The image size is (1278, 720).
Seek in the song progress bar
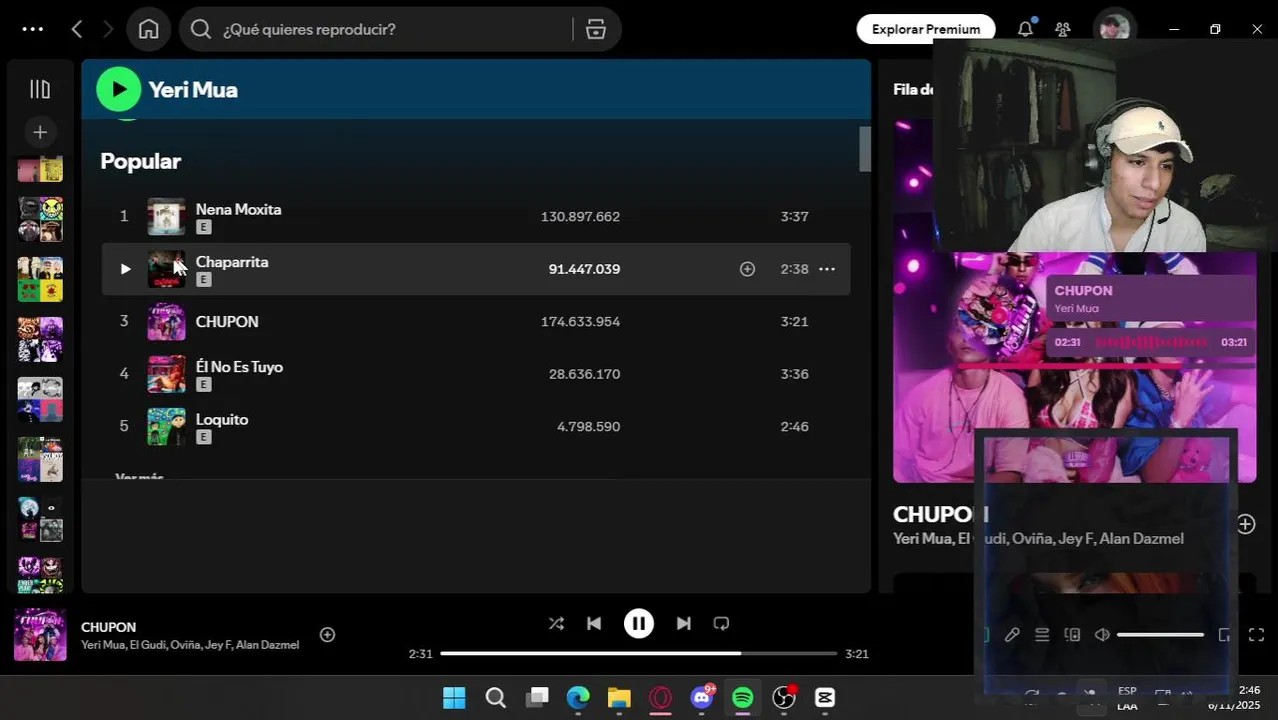point(638,653)
